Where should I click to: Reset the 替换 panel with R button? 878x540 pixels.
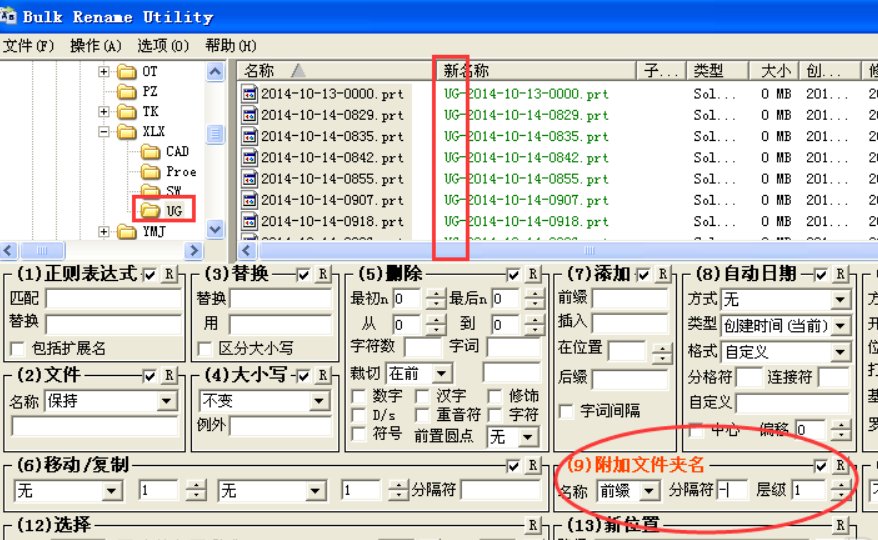point(323,274)
